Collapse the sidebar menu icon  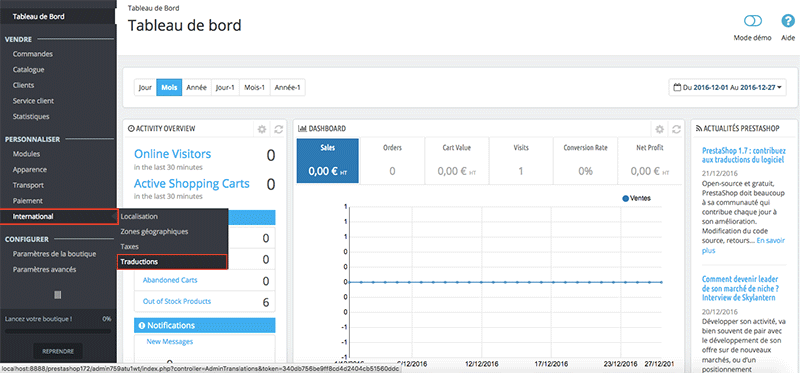[x=58, y=294]
